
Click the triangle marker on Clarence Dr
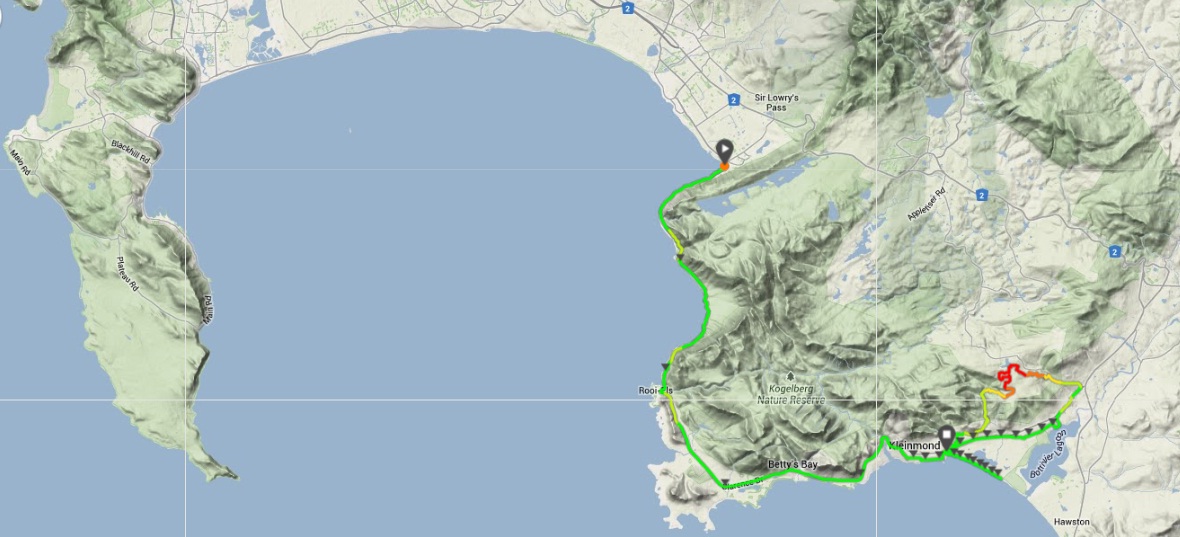coord(725,483)
